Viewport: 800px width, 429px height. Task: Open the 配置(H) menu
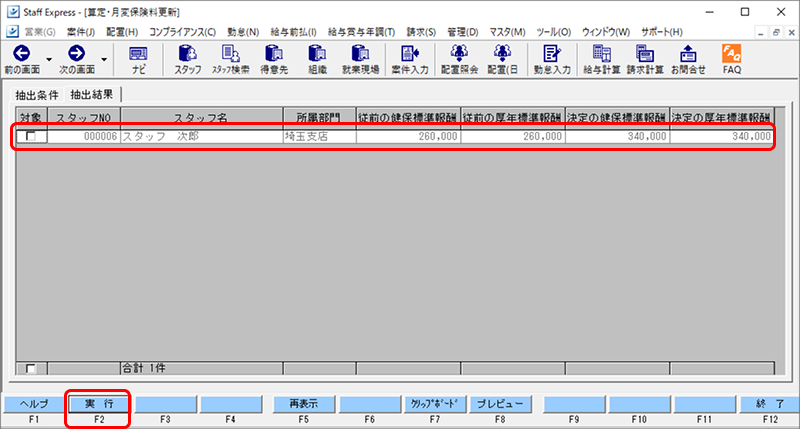pyautogui.click(x=122, y=32)
